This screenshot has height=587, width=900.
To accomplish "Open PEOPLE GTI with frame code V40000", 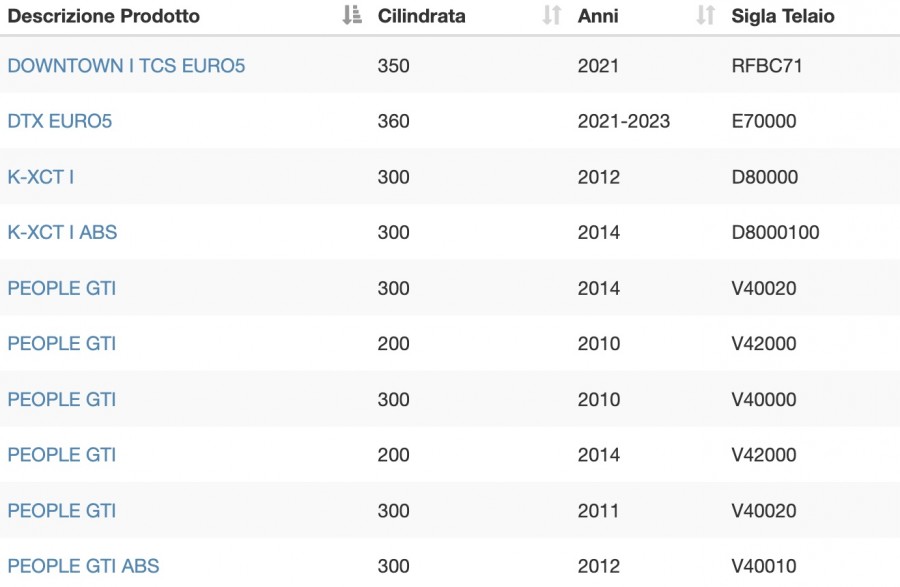I will (x=61, y=399).
